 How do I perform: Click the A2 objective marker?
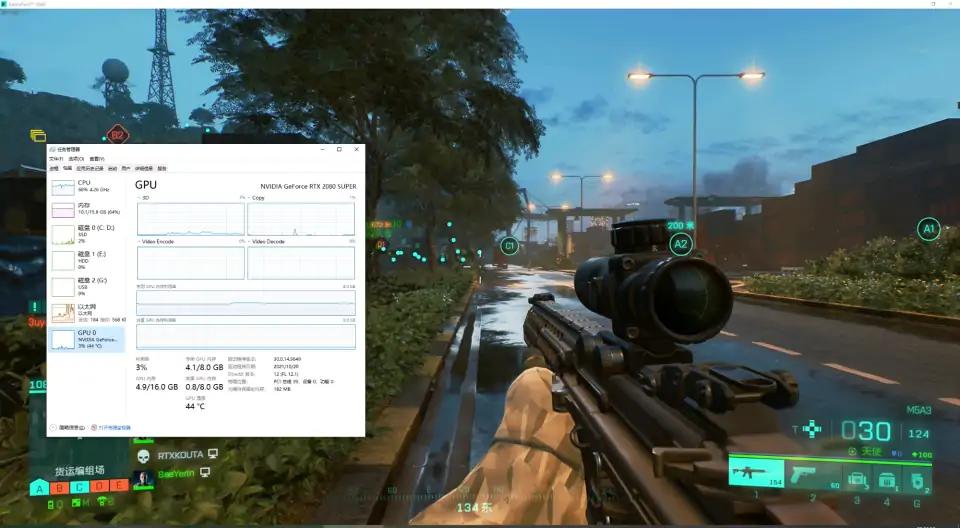[x=681, y=244]
